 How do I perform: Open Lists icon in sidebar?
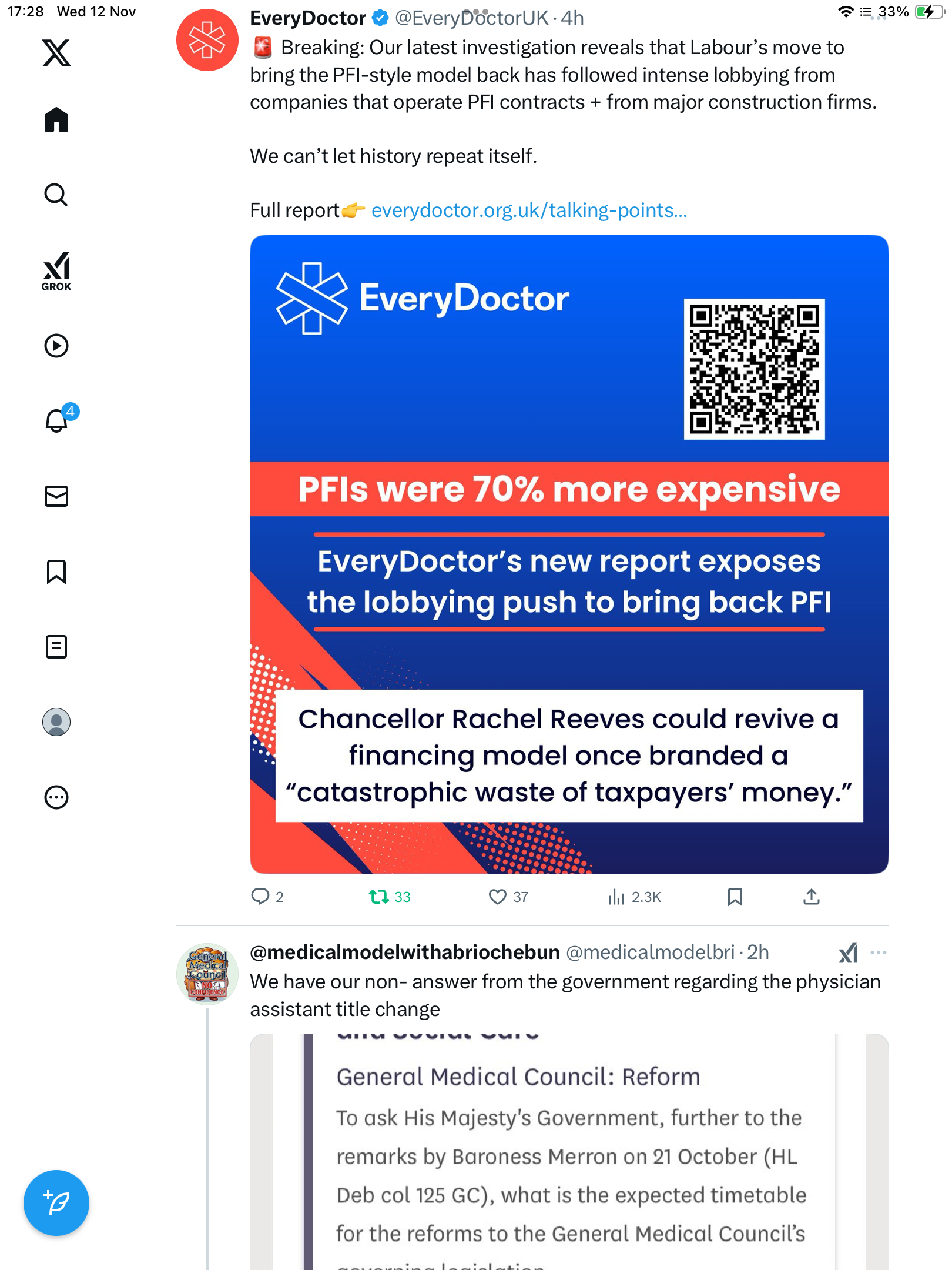tap(56, 647)
